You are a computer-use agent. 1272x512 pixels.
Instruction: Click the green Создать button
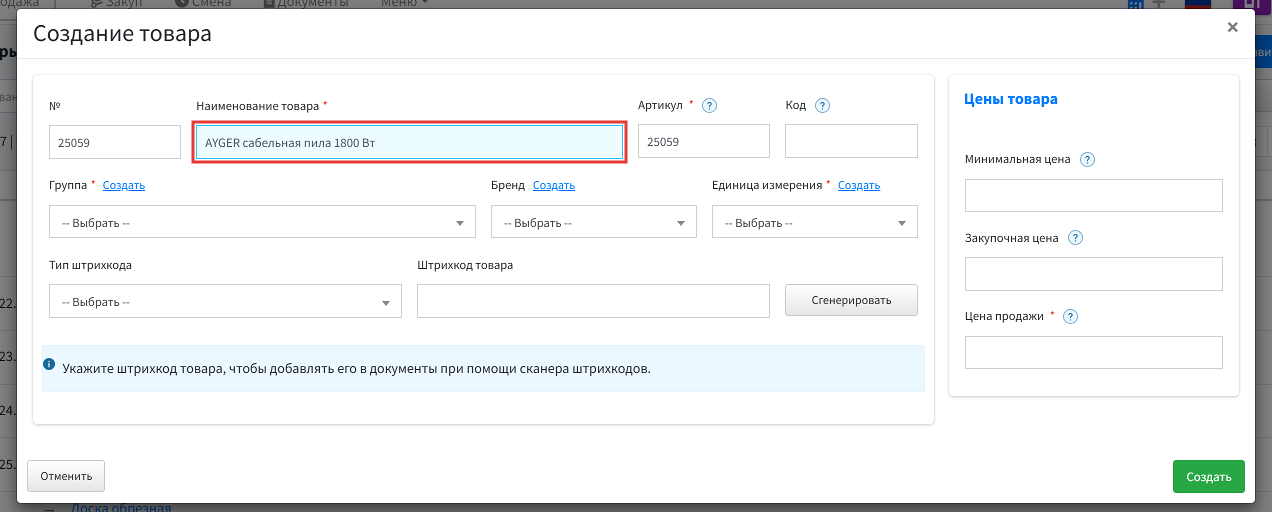point(1209,476)
